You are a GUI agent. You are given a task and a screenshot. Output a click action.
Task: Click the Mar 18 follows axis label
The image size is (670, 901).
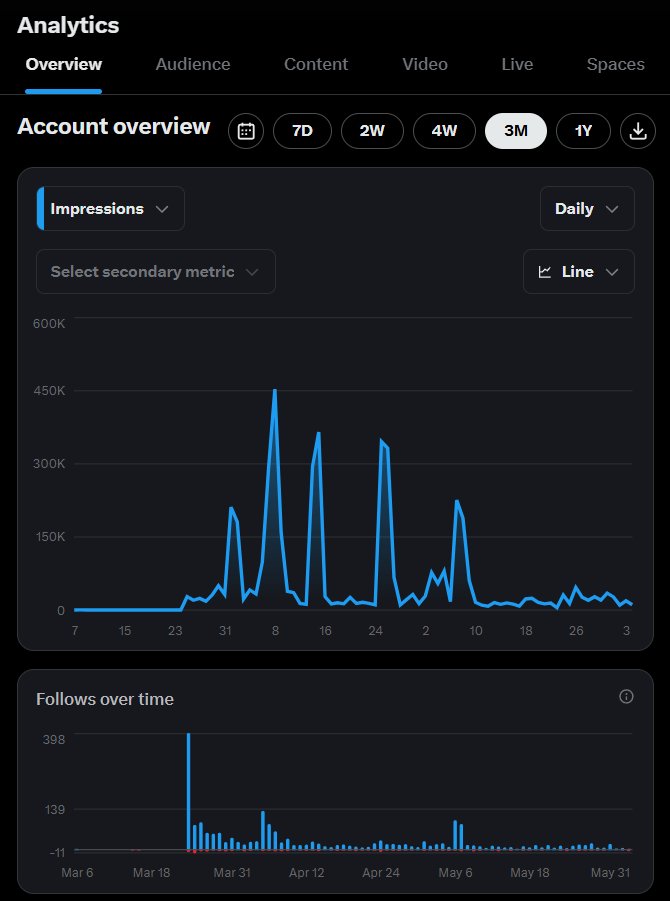152,872
